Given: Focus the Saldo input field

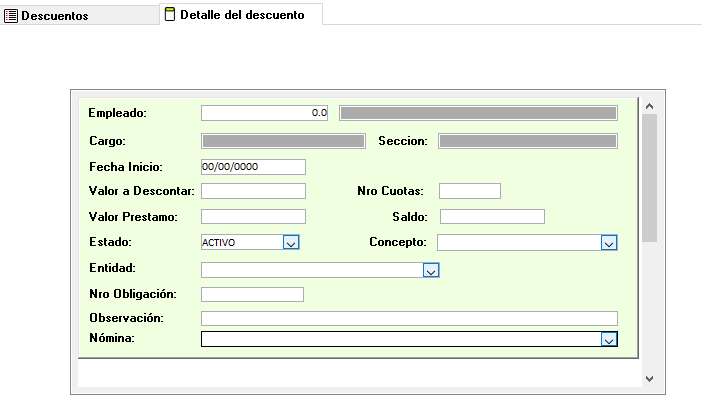Looking at the screenshot, I should (x=492, y=216).
